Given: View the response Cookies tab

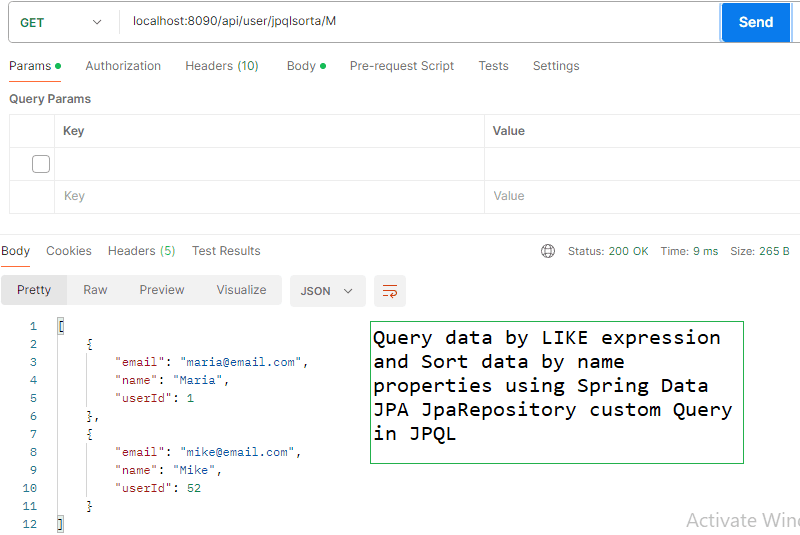Looking at the screenshot, I should pos(69,251).
